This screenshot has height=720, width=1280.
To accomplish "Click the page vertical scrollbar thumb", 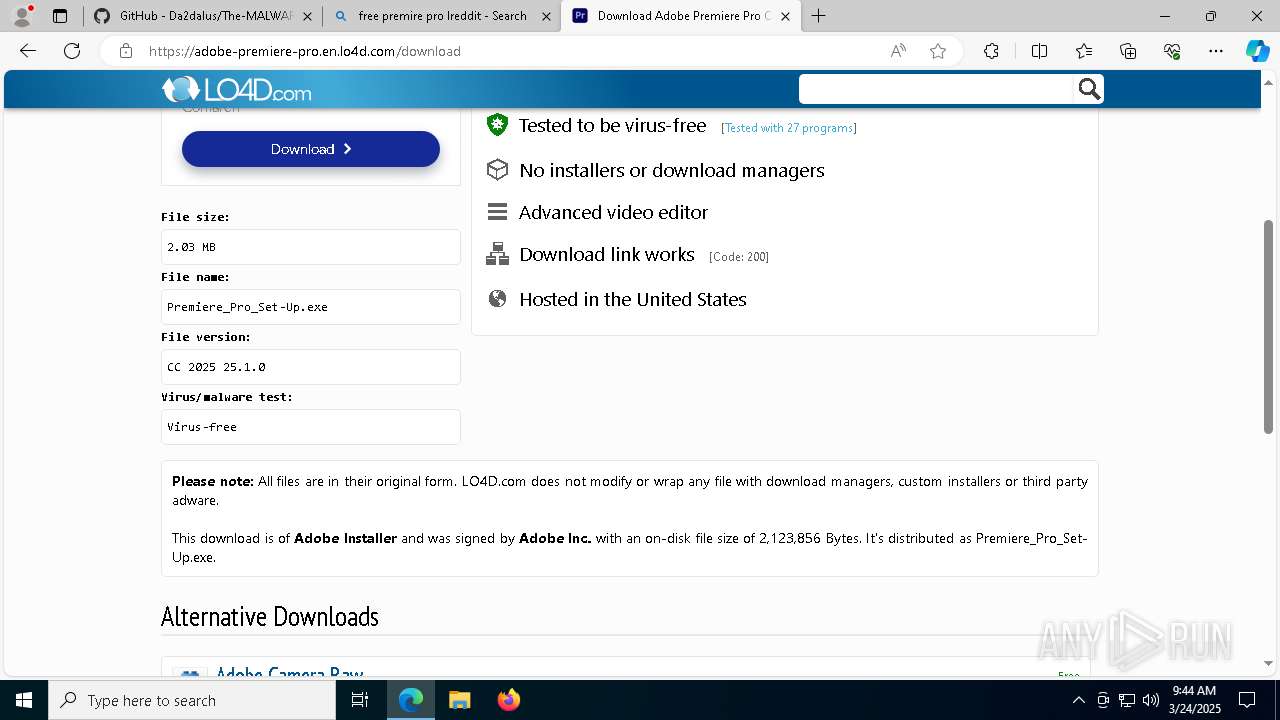I will point(1268,326).
